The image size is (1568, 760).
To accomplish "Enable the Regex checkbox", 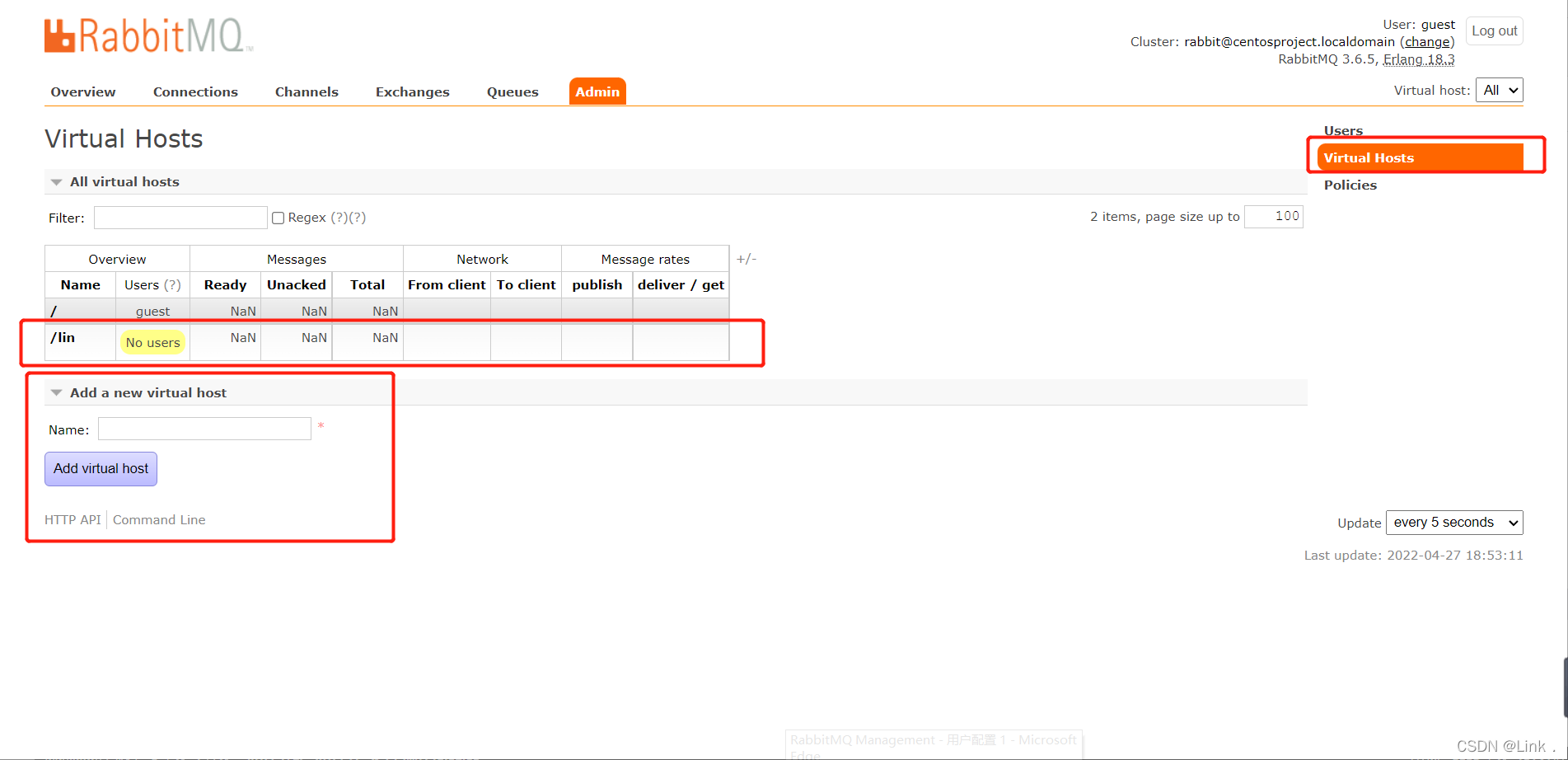I will tap(278, 218).
